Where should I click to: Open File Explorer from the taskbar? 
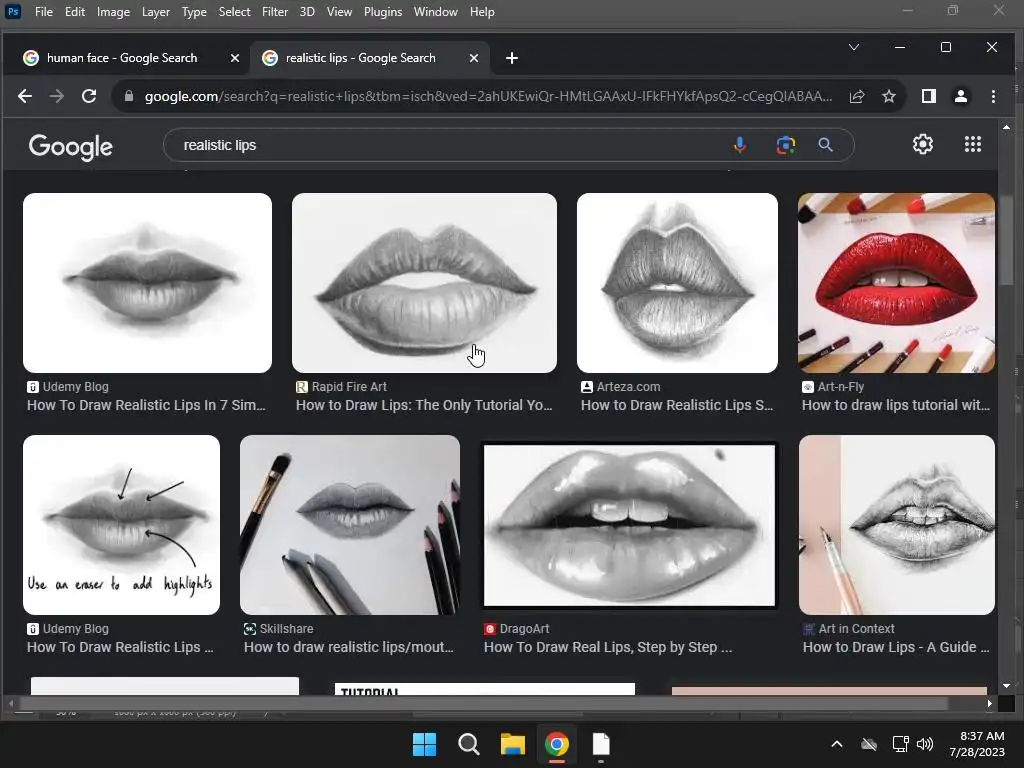(x=513, y=744)
